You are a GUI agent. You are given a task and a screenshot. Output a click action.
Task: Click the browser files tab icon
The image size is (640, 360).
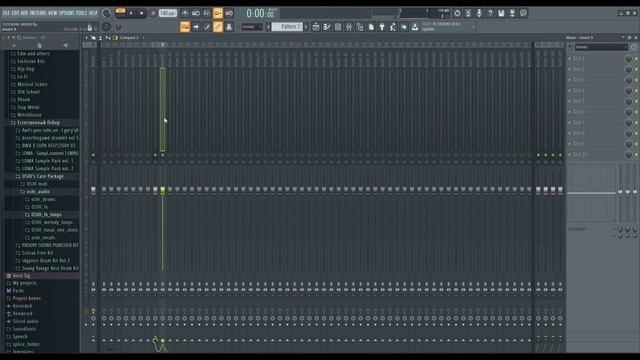40,45
